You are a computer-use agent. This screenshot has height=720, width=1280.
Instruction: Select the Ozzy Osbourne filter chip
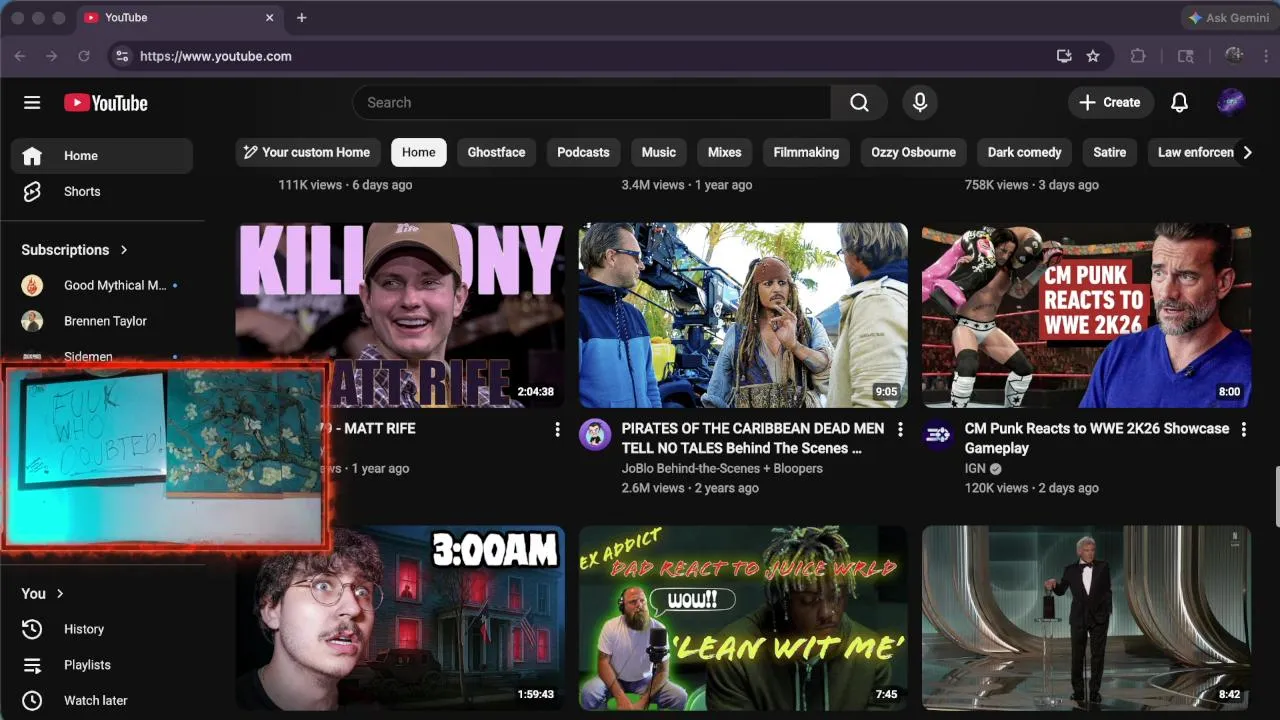913,152
